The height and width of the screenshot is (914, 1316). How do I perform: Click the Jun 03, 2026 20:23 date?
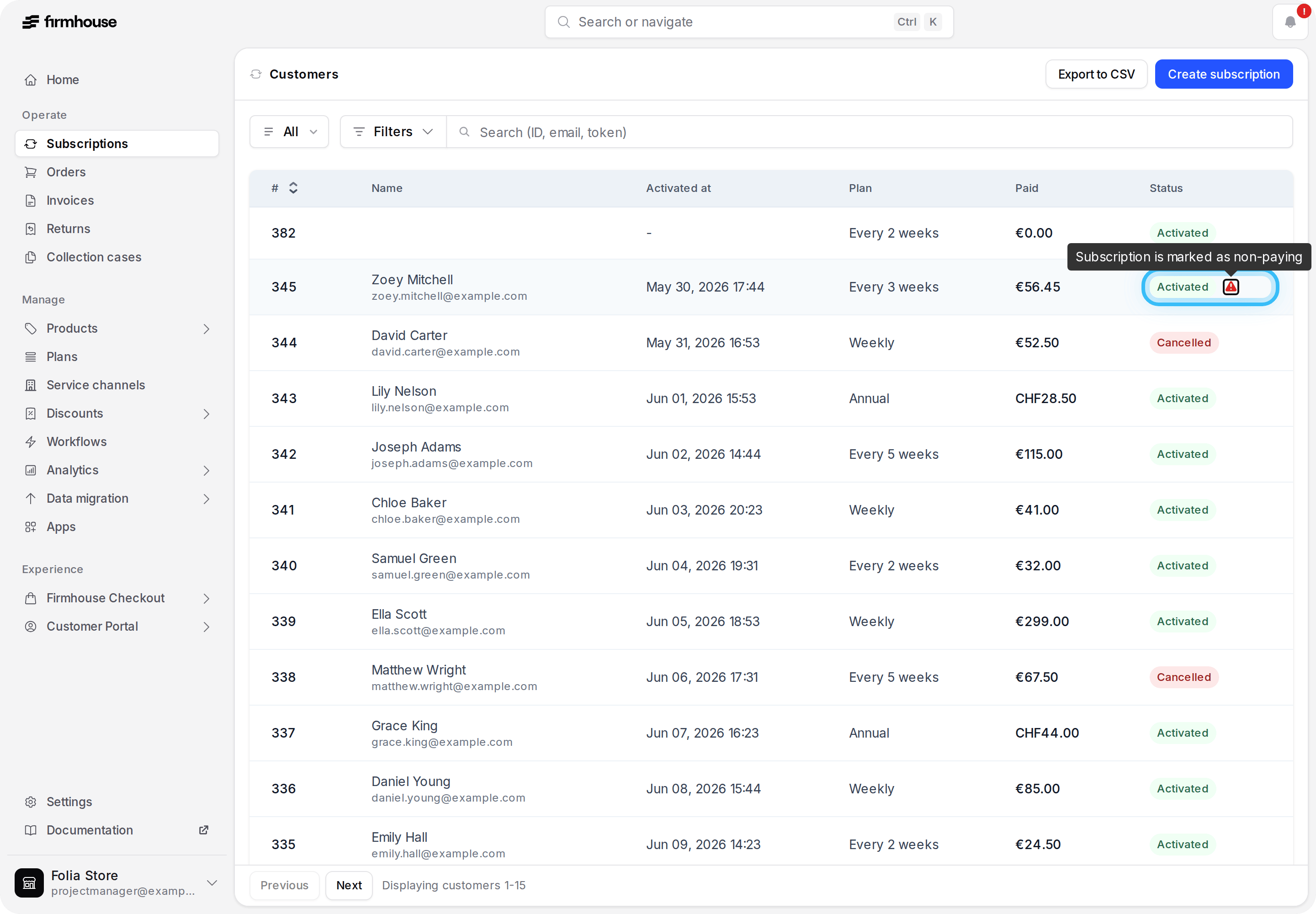(x=704, y=510)
